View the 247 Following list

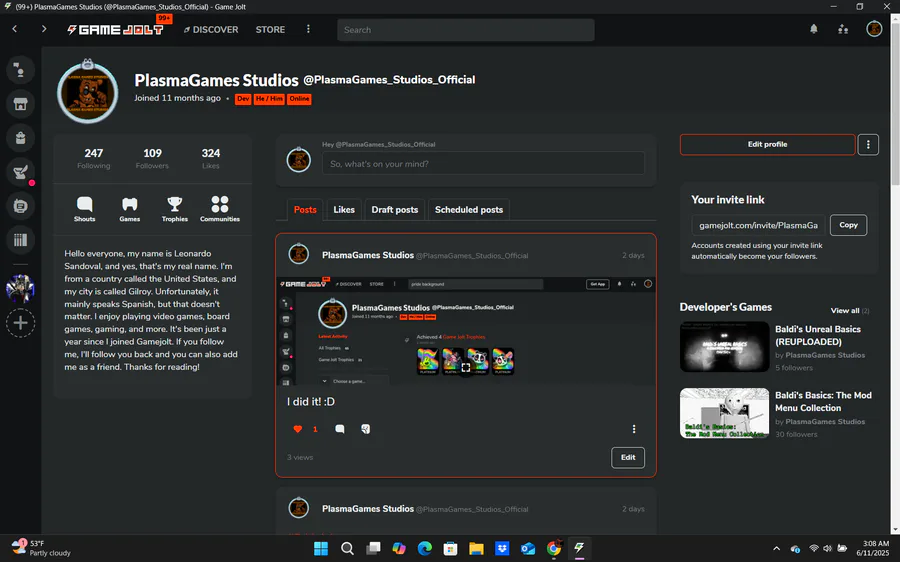click(x=94, y=158)
